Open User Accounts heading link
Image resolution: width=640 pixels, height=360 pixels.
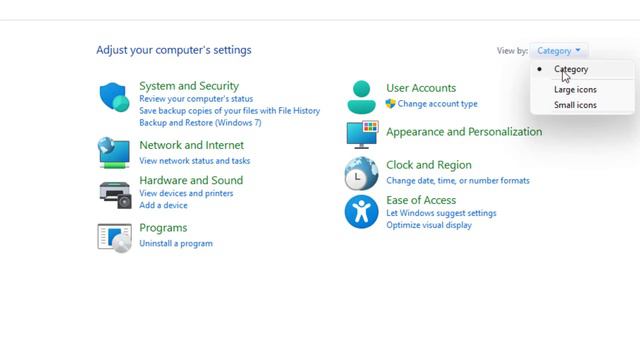pos(421,88)
